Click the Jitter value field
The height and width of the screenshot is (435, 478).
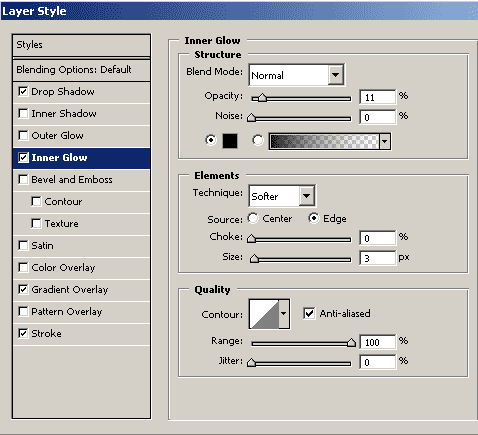(x=378, y=362)
